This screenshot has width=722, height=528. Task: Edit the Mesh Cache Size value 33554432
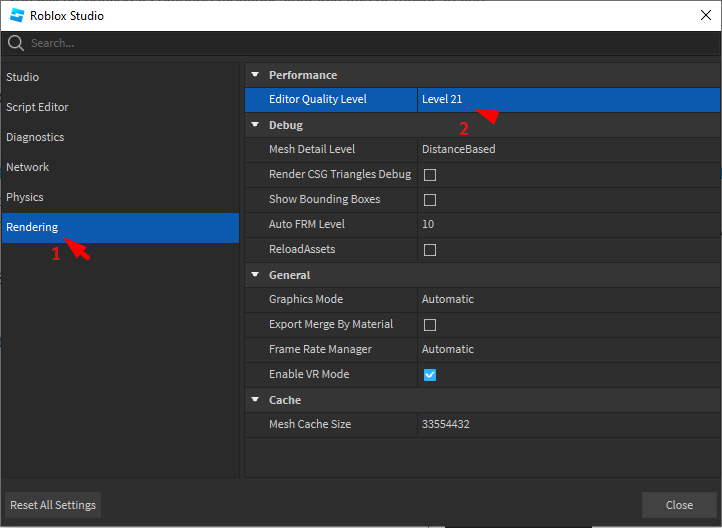pyautogui.click(x=568, y=424)
